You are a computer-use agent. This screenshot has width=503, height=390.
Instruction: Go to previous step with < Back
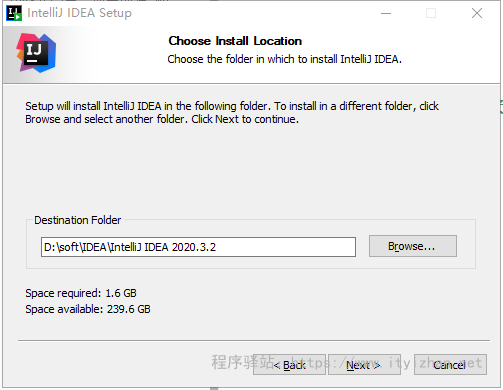(x=289, y=365)
